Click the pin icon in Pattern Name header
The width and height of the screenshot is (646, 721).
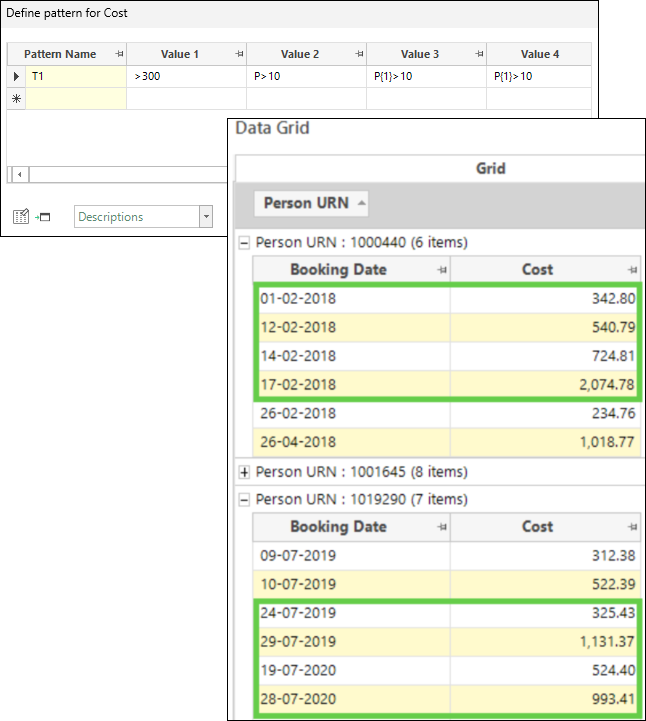point(119,54)
